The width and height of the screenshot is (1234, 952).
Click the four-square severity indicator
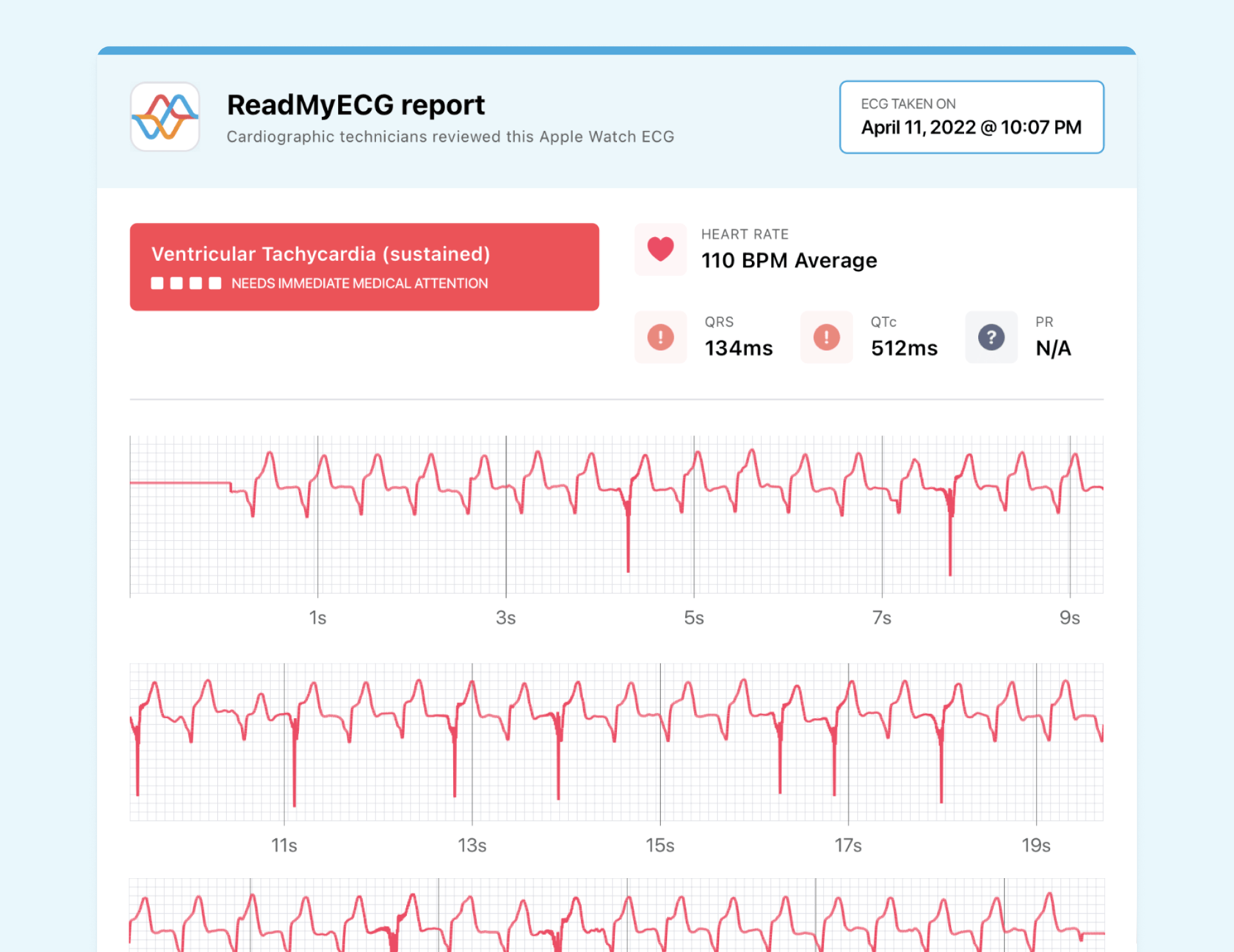[186, 283]
